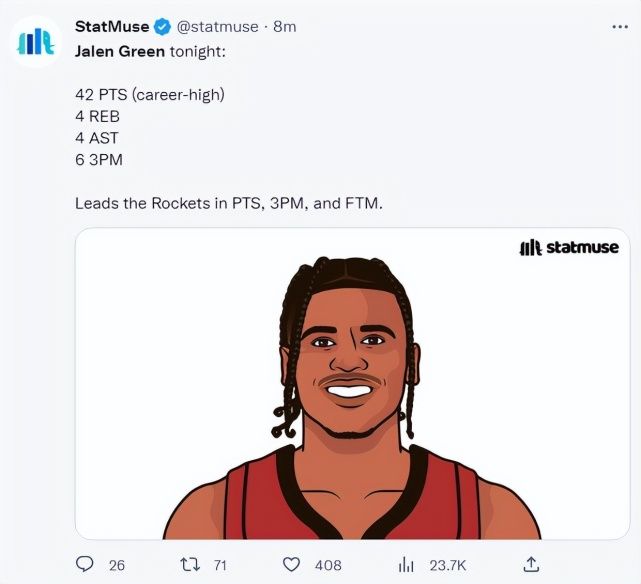Click the 26 replies count
The width and height of the screenshot is (641, 584).
[x=117, y=565]
